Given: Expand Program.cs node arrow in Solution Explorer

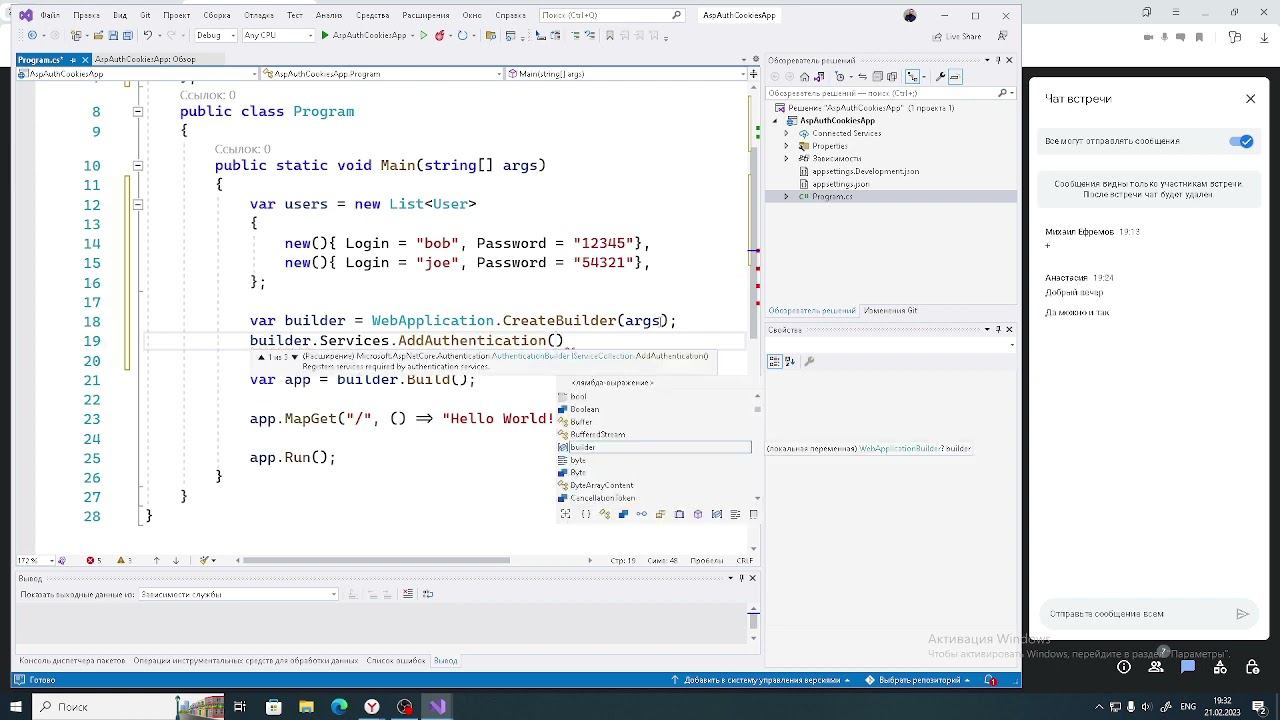Looking at the screenshot, I should [786, 197].
